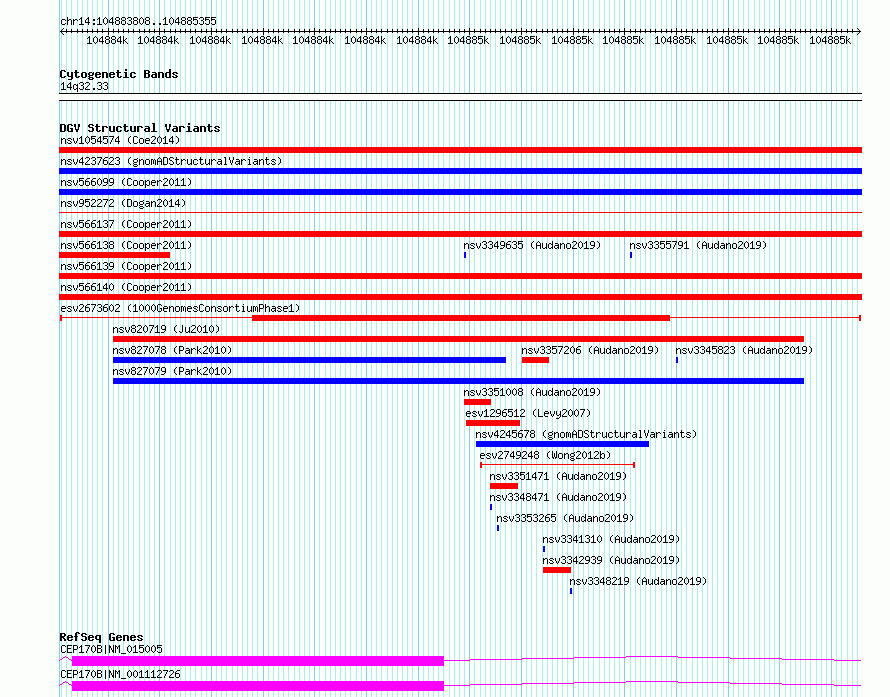The height and width of the screenshot is (697, 890).
Task: Click the nsv1054574 (Coe2014) variant label
Action: [x=120, y=140]
